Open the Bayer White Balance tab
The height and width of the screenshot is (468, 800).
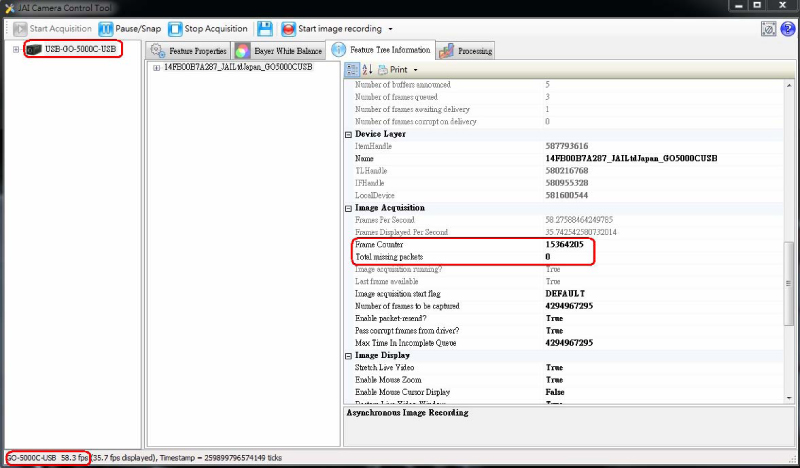[x=280, y=50]
